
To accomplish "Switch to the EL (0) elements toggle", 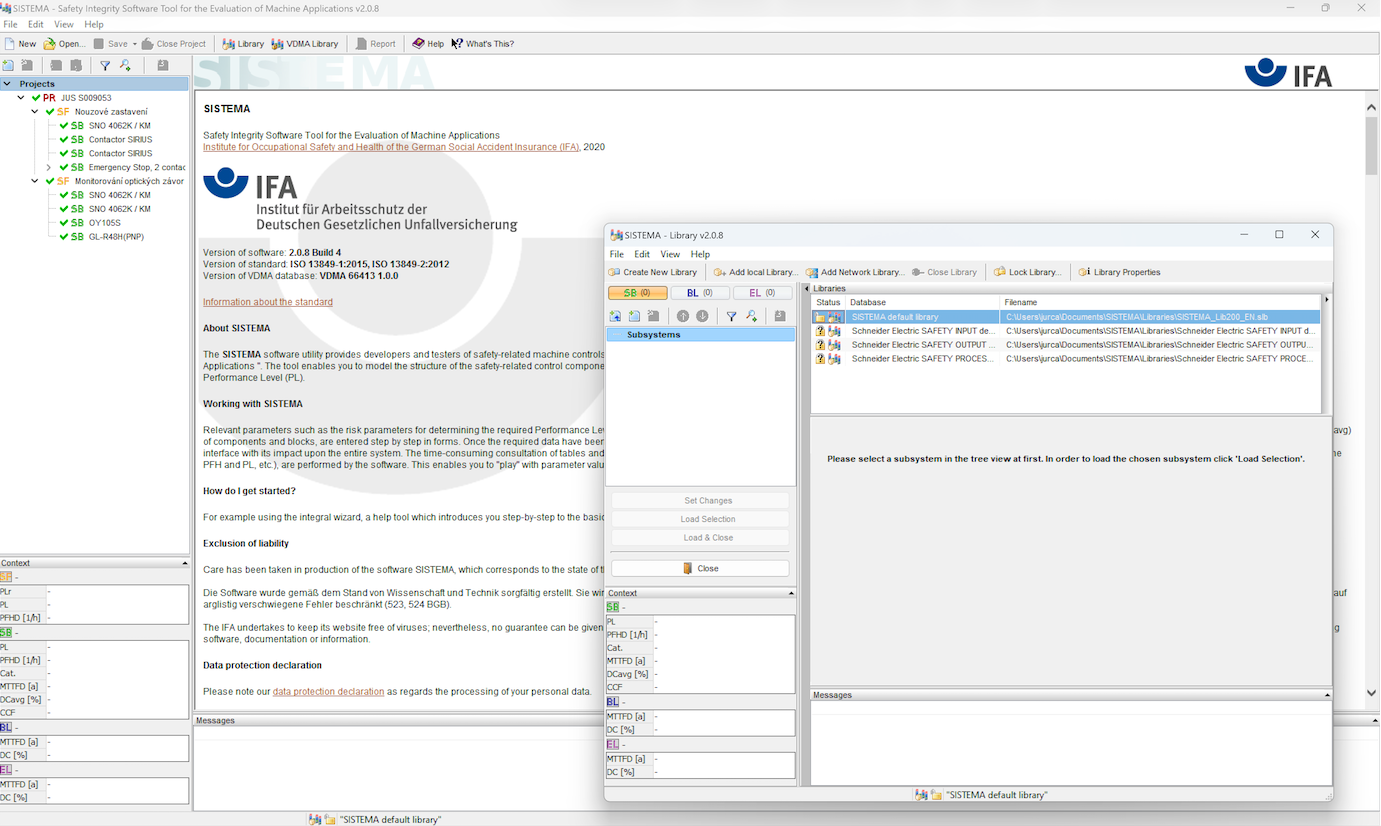I will click(762, 293).
